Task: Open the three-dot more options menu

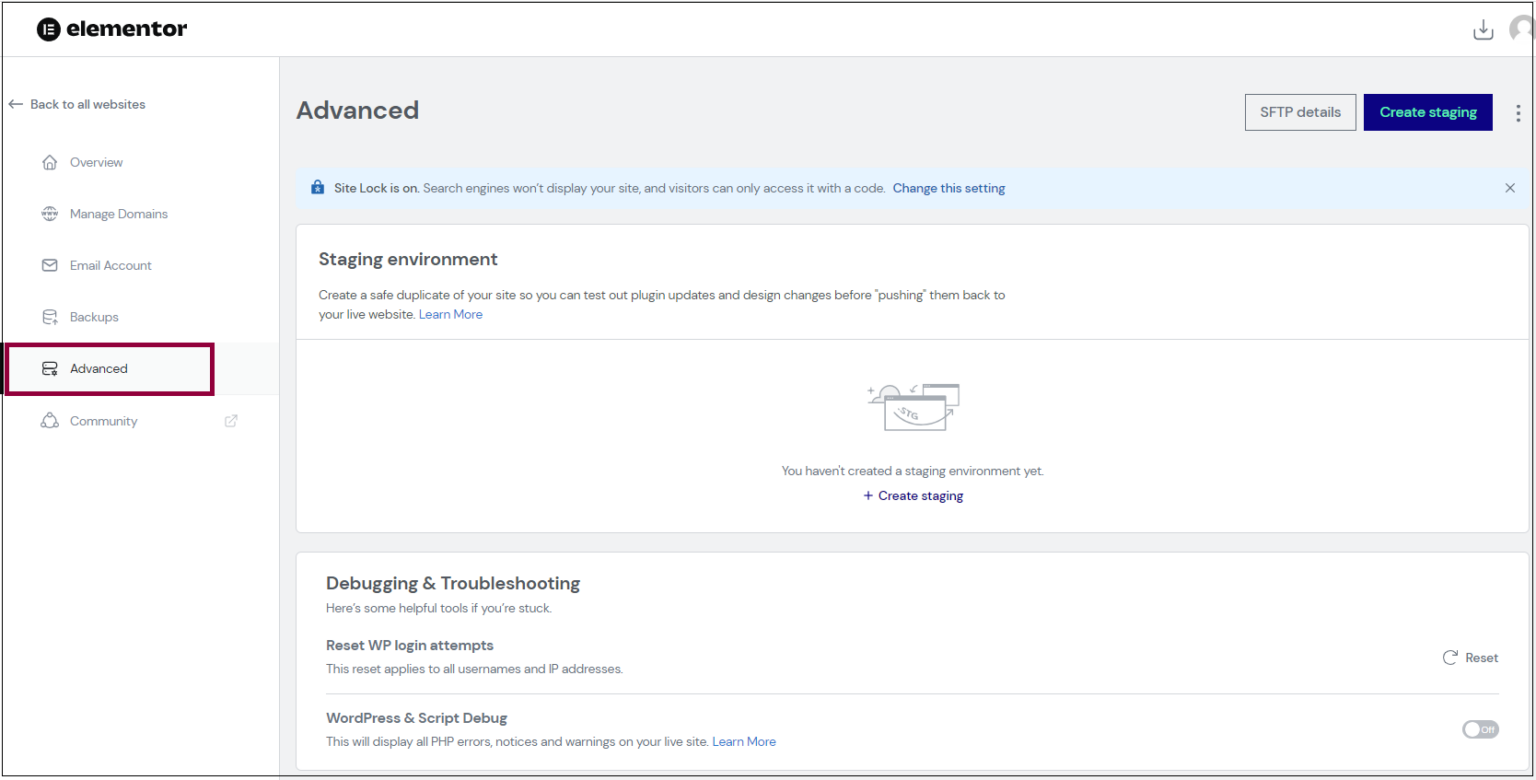Action: [x=1518, y=113]
